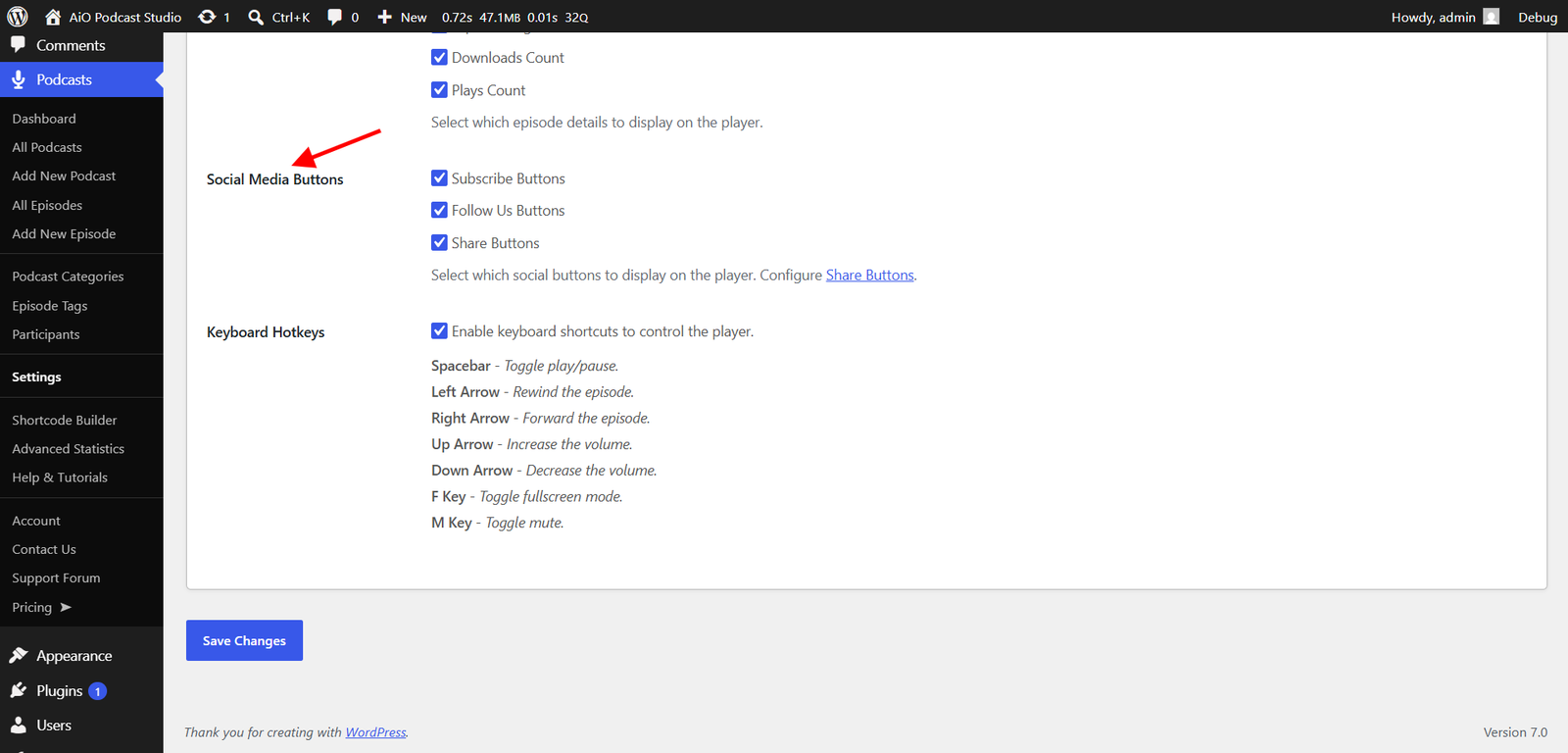The width and height of the screenshot is (1568, 753).
Task: Click the comments bubble icon in admin bar
Action: point(335,17)
